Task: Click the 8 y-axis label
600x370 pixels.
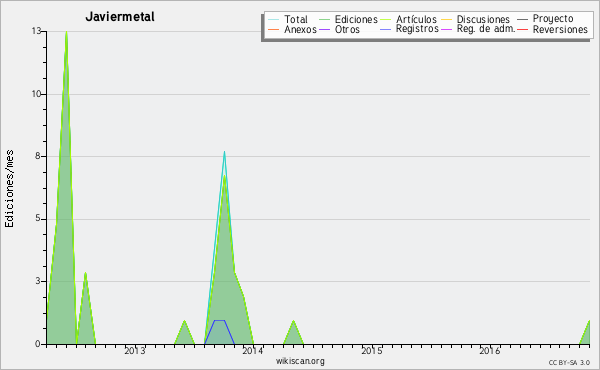Action: pyautogui.click(x=38, y=156)
